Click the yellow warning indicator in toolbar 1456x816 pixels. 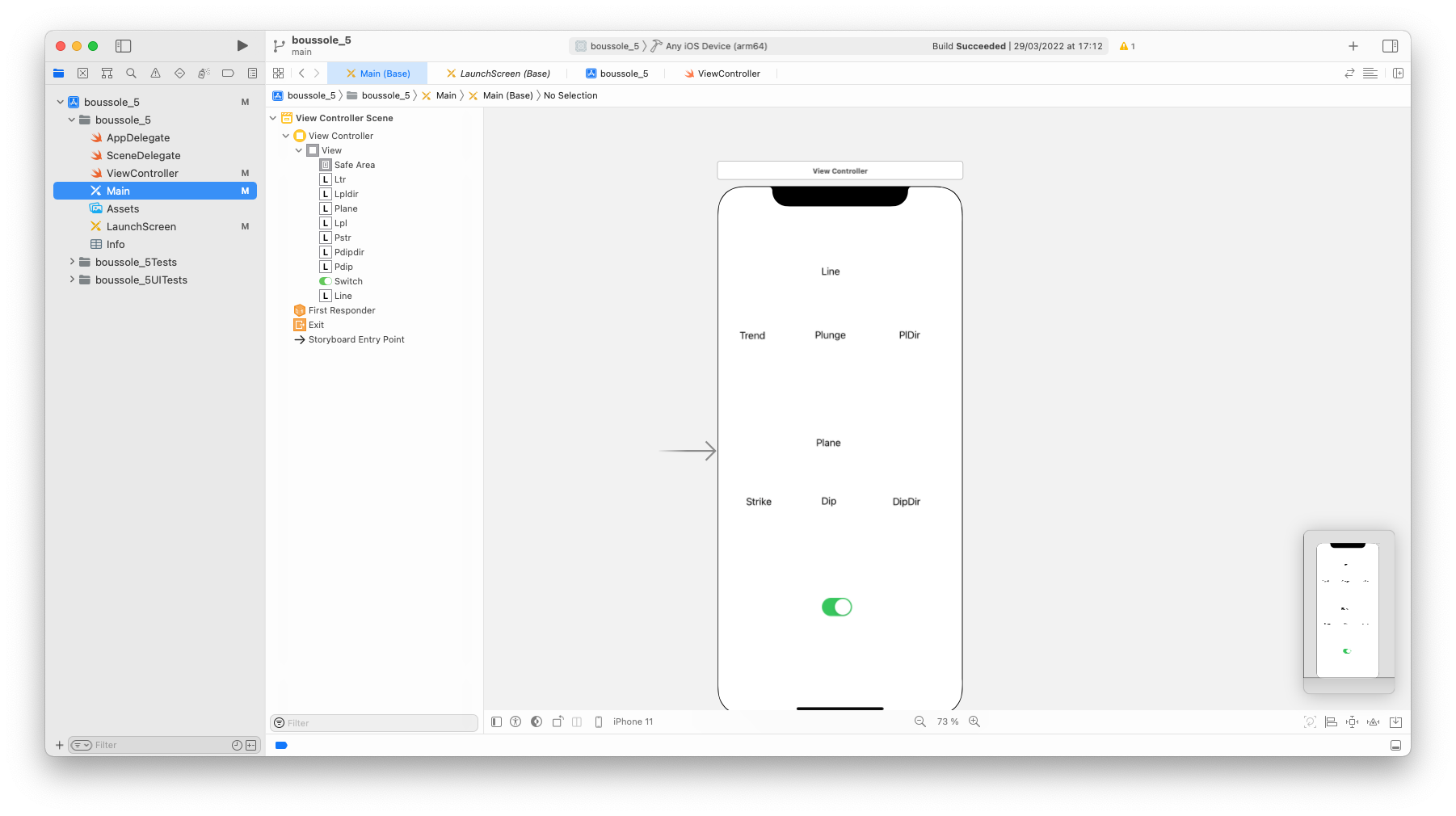pos(1126,46)
